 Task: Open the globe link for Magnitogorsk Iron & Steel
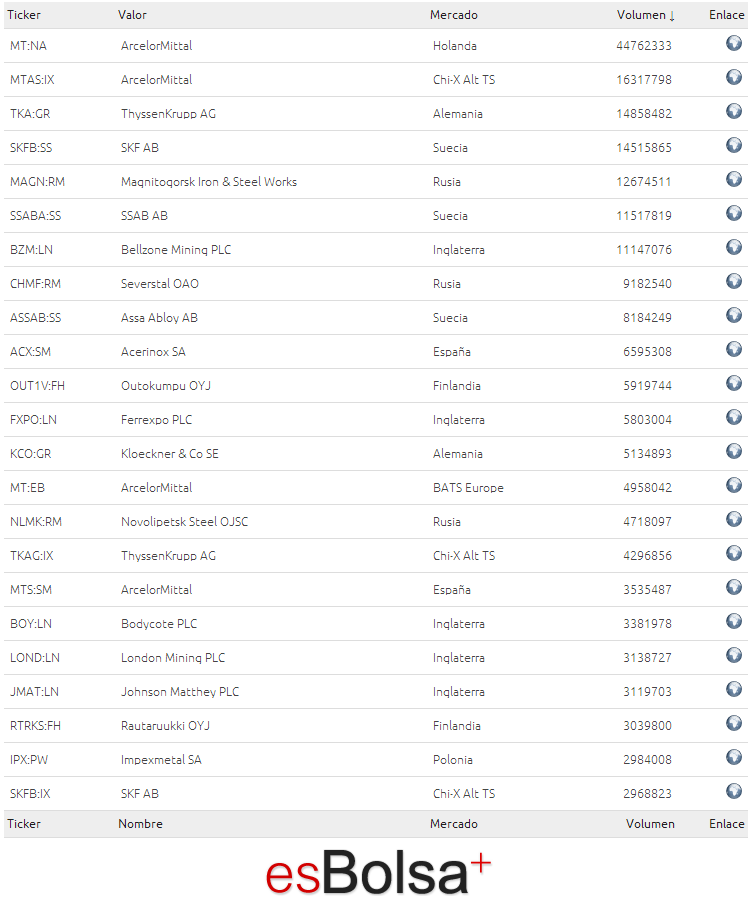(x=734, y=179)
